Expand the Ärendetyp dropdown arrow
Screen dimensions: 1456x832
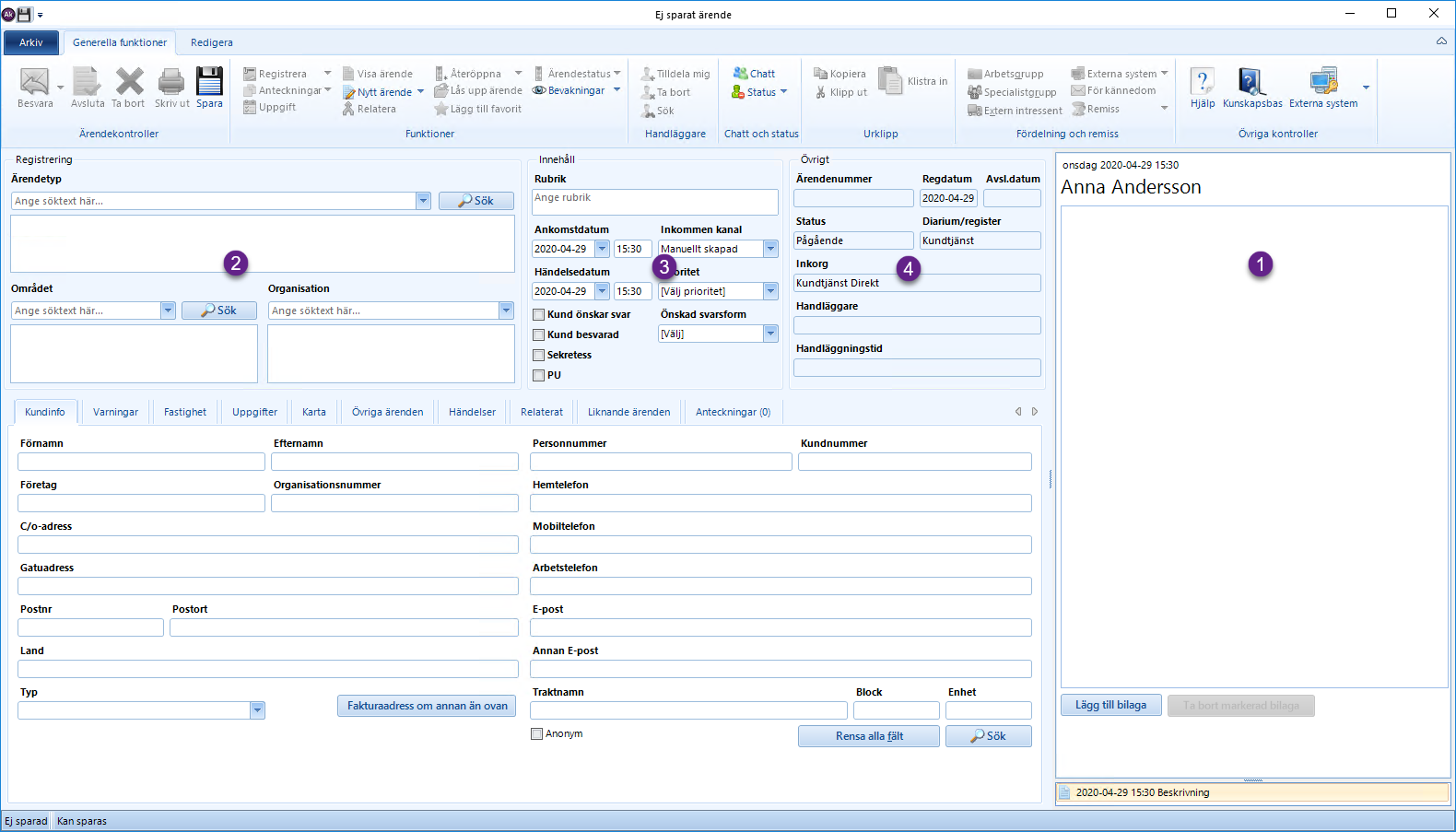tap(423, 201)
